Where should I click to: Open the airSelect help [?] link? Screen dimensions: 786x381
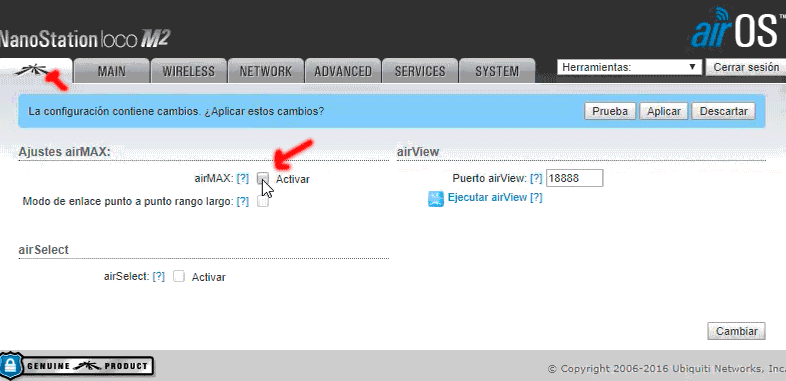[x=158, y=276]
